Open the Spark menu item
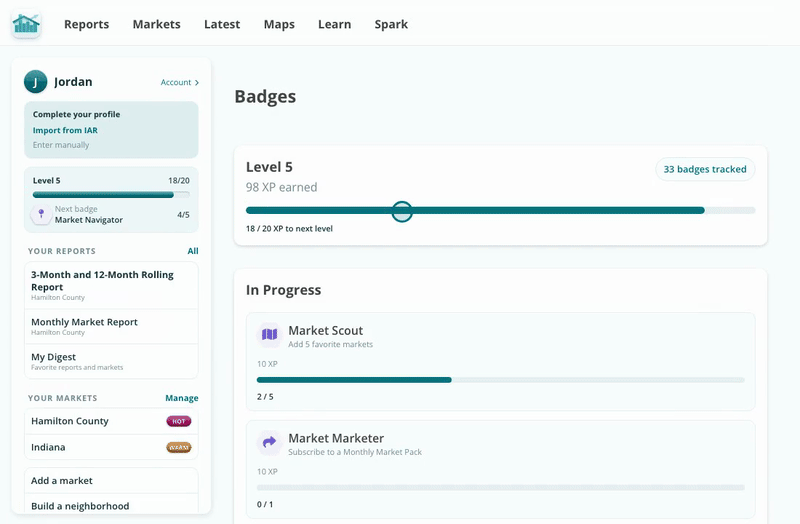800x524 pixels. (391, 24)
